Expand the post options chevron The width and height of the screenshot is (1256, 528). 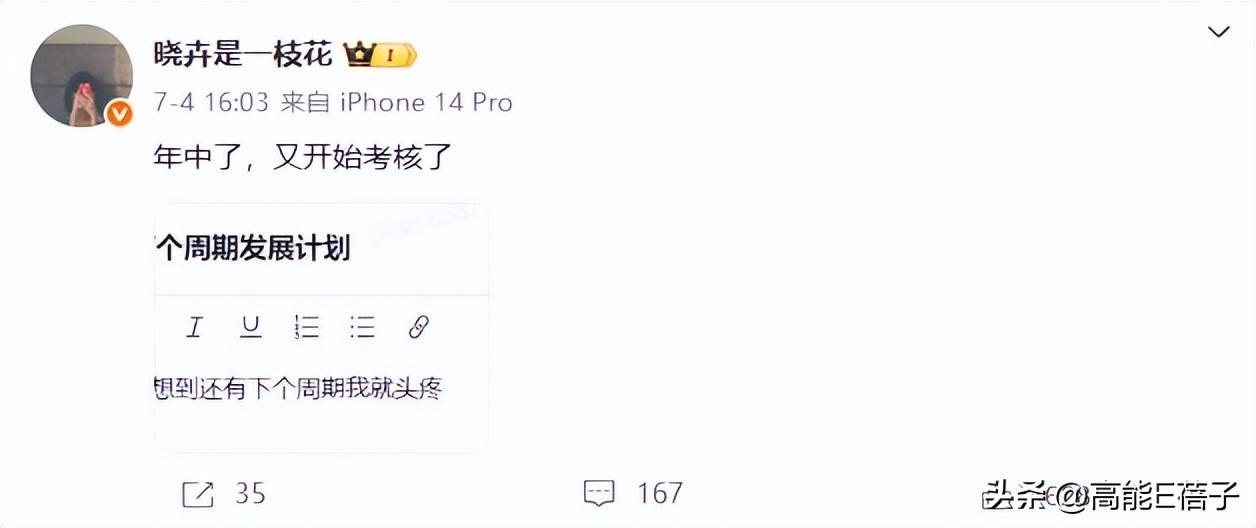[1219, 33]
